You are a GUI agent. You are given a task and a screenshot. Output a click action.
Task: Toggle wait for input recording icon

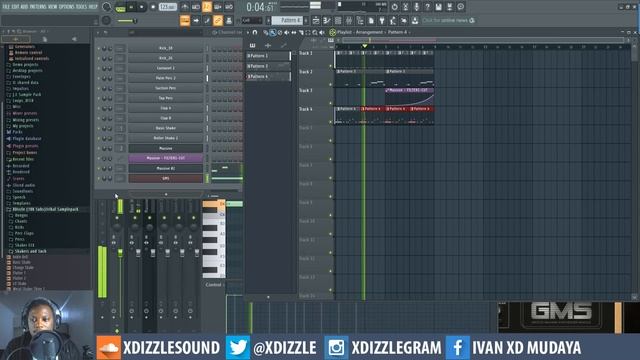coord(196,7)
